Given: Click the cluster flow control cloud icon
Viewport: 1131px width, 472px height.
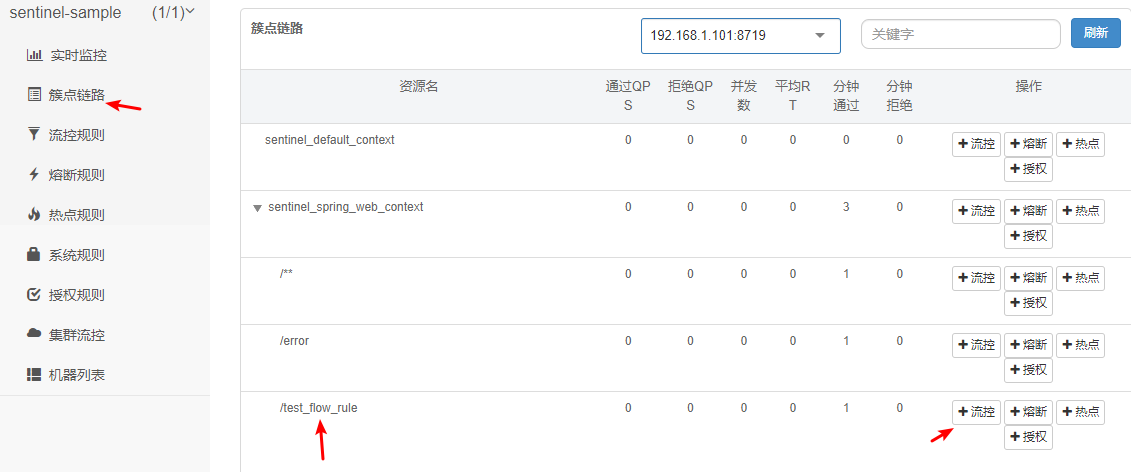Looking at the screenshot, I should pos(34,334).
